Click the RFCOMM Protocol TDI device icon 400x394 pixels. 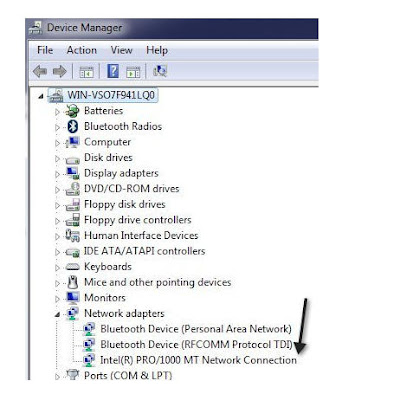(89, 345)
